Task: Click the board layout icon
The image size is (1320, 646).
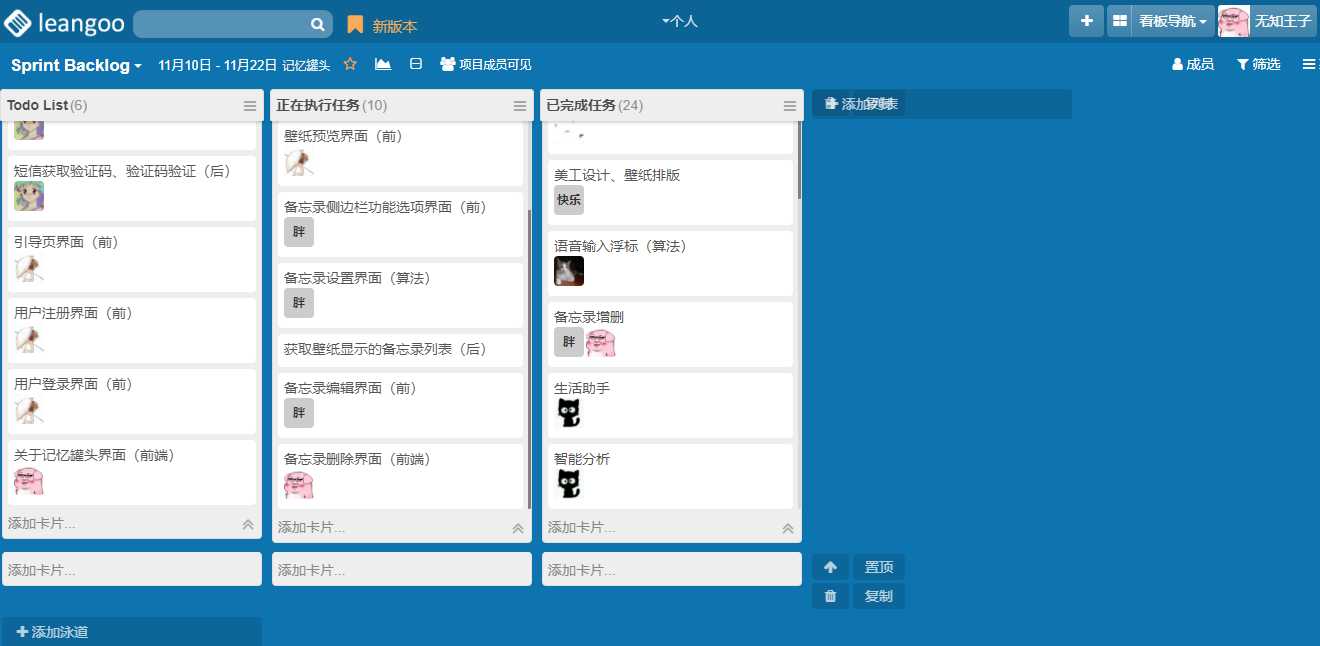Action: click(x=416, y=64)
